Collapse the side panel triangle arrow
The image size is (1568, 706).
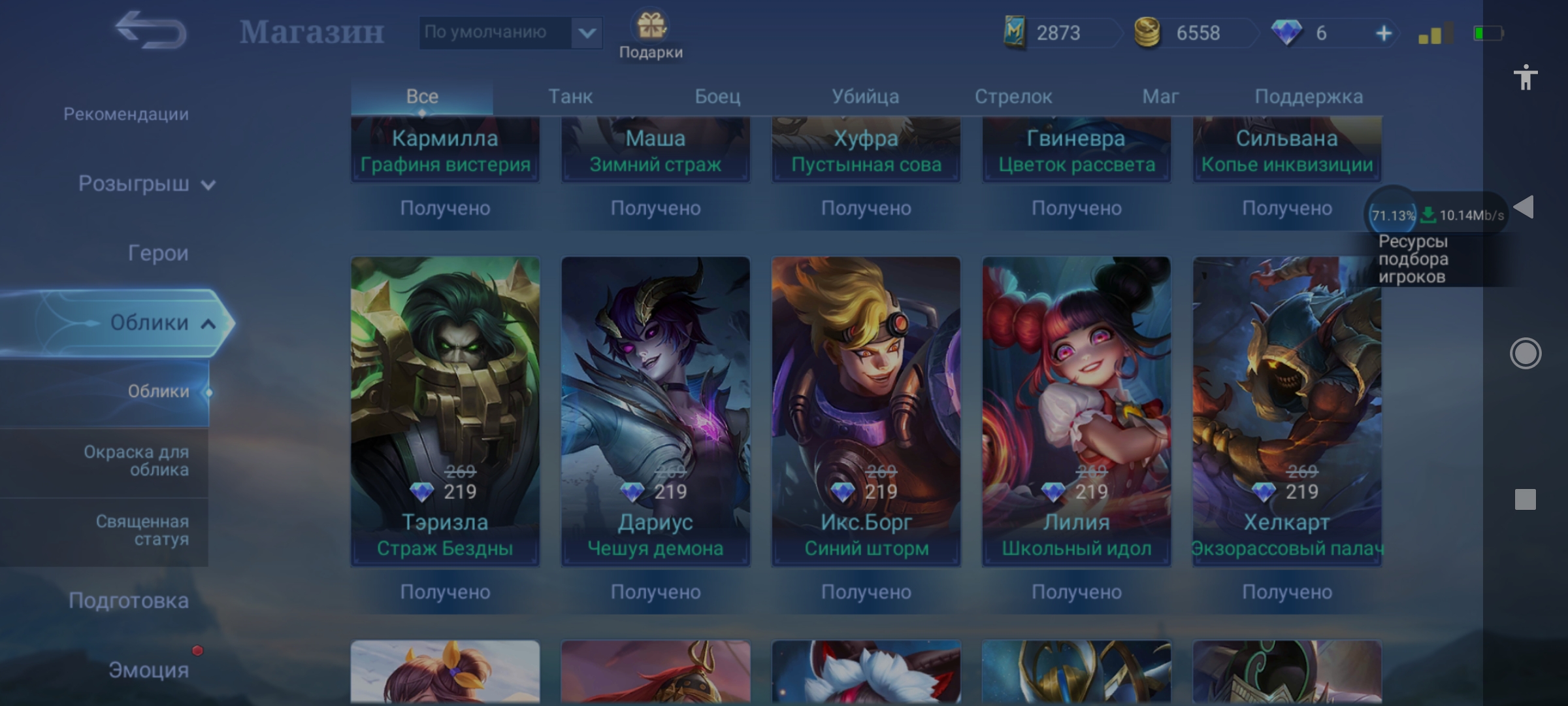(x=1524, y=207)
